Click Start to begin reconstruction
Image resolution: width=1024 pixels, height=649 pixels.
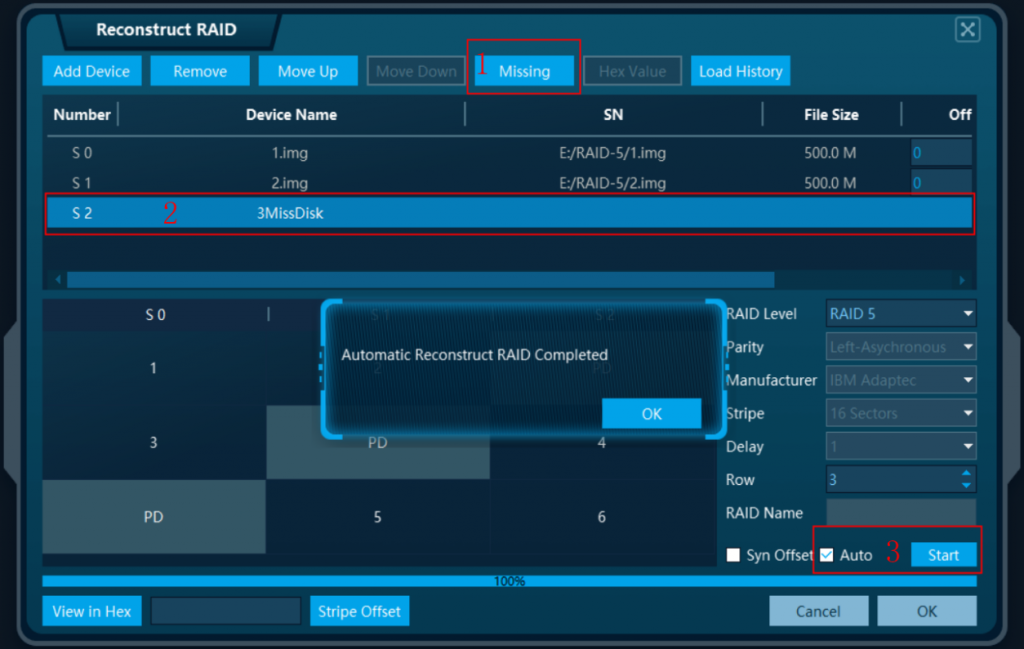pyautogui.click(x=944, y=554)
